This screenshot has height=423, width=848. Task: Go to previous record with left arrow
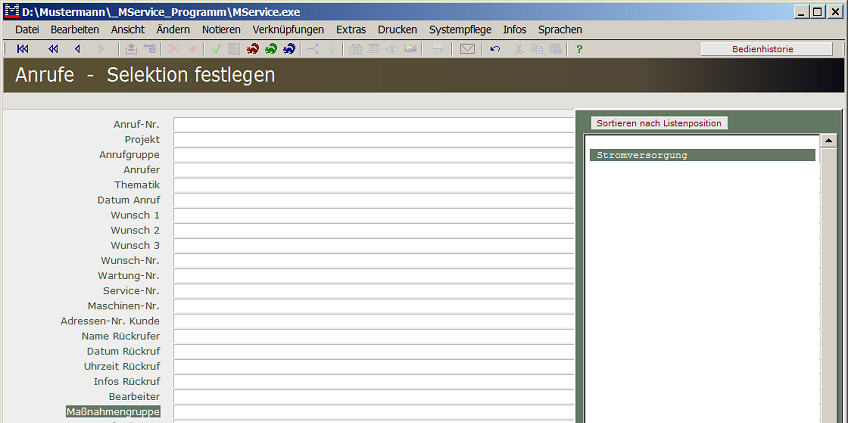point(77,49)
